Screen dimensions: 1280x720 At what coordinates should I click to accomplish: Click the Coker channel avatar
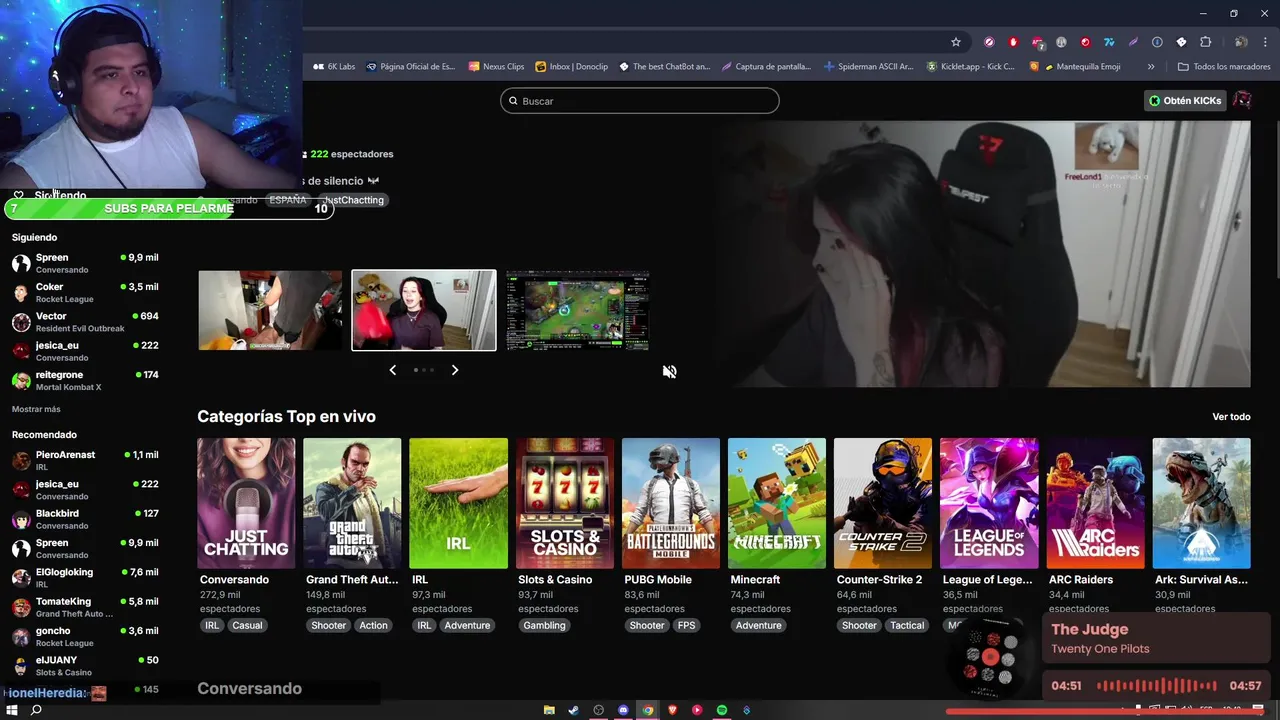(x=21, y=293)
